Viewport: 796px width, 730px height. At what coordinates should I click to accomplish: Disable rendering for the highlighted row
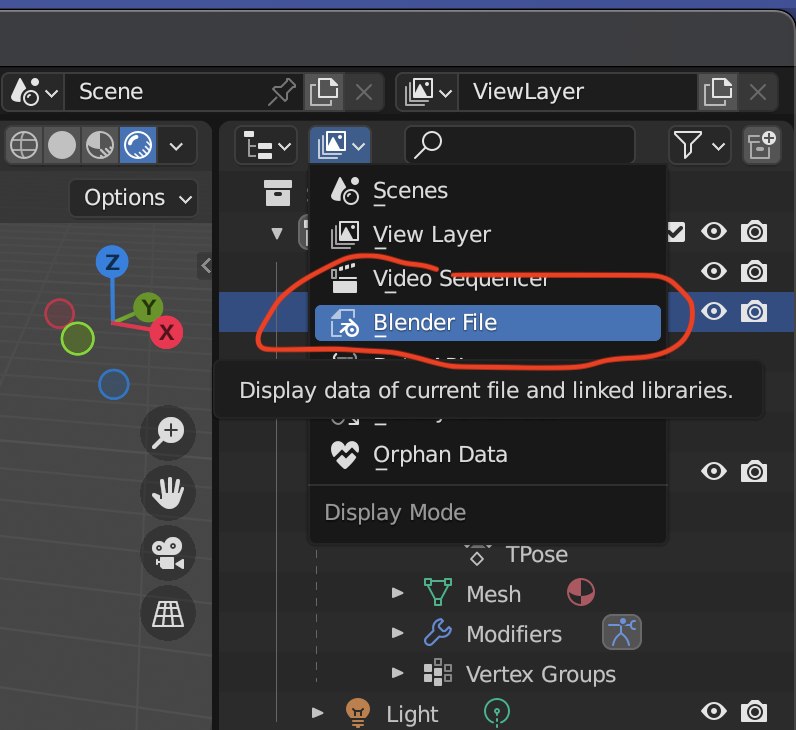(x=754, y=311)
